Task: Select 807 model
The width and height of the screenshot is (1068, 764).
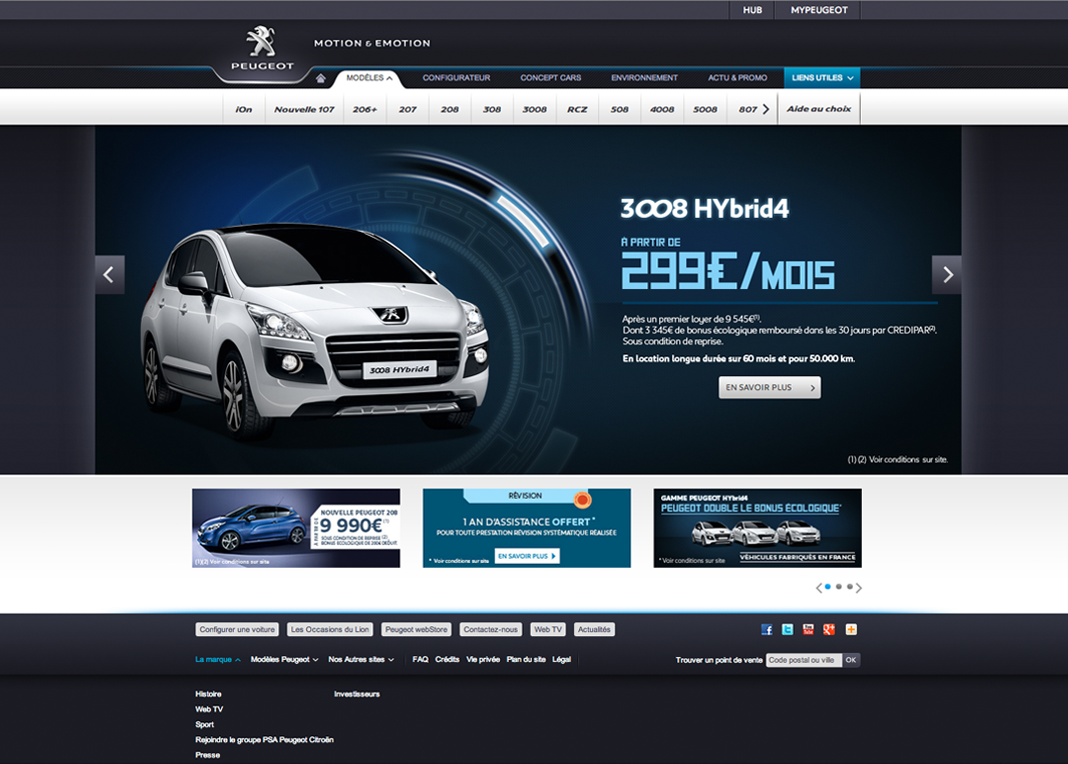Action: coord(747,109)
